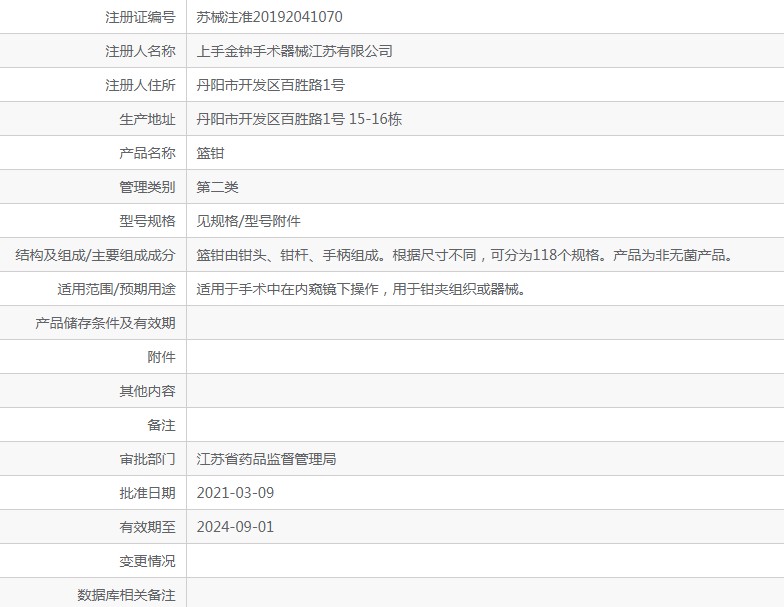Screen dimensions: 784x607
Task: Select the expiry date 2024-09-01
Action: coord(235,527)
